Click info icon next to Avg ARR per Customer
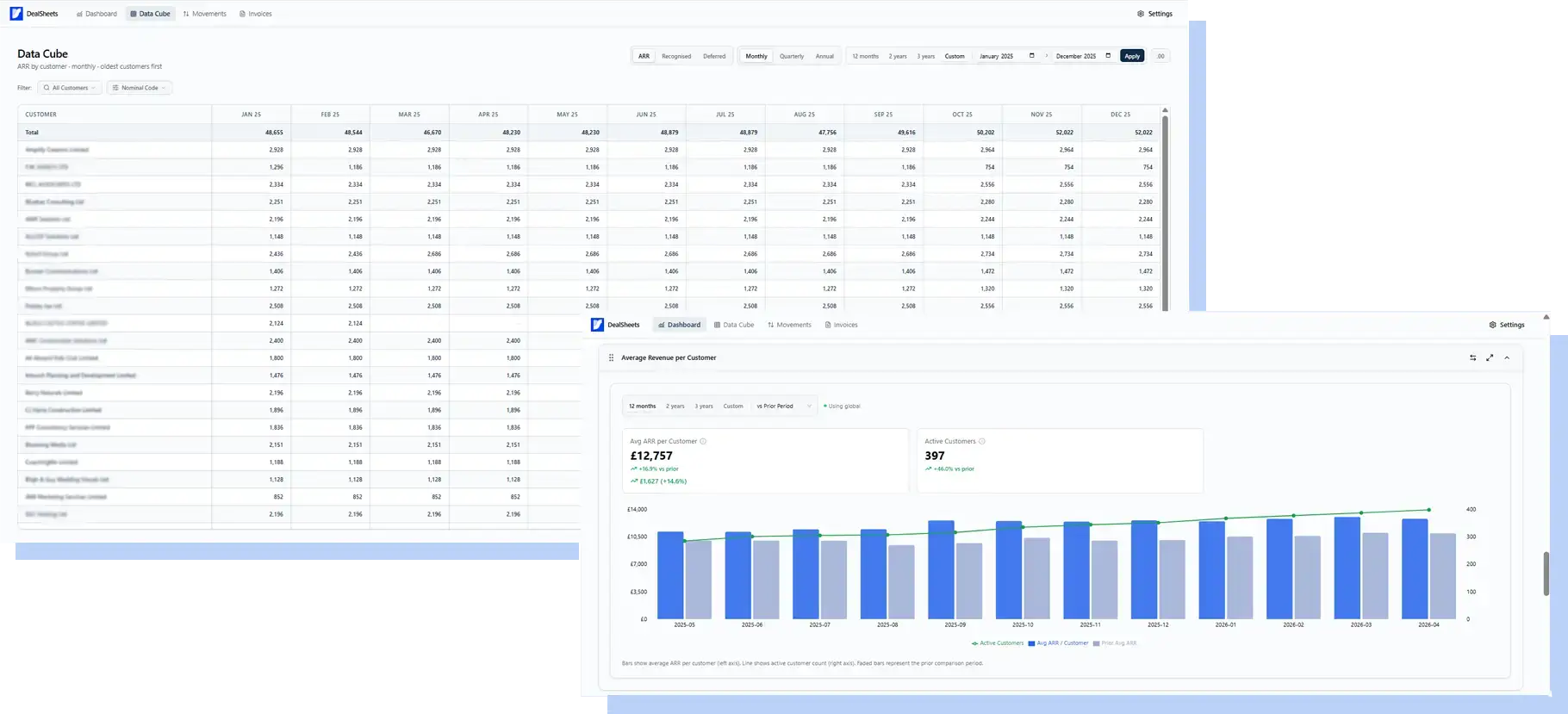Viewport: 1568px width, 714px height. pos(703,441)
